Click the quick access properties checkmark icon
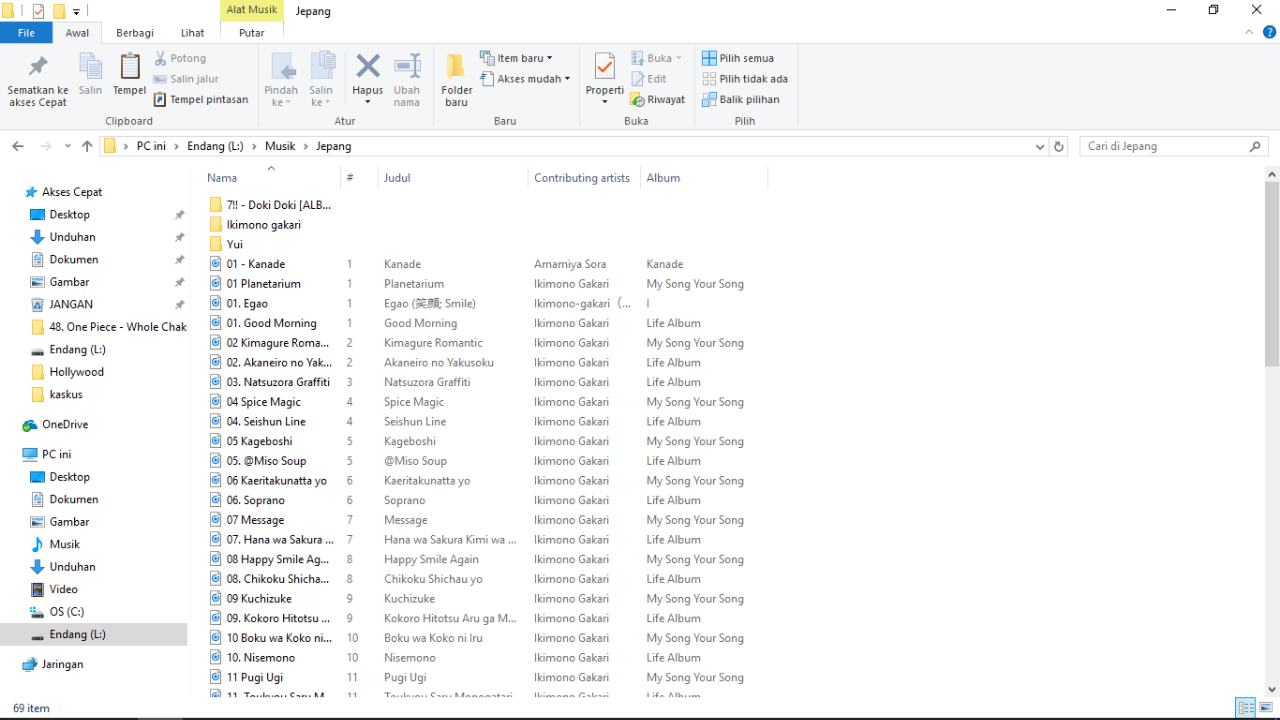 [38, 11]
